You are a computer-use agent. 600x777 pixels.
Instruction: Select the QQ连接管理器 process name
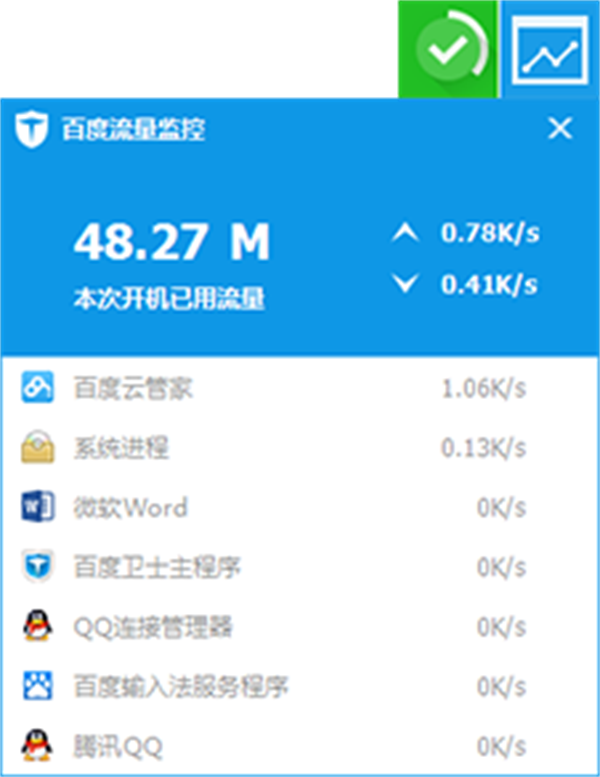point(153,627)
